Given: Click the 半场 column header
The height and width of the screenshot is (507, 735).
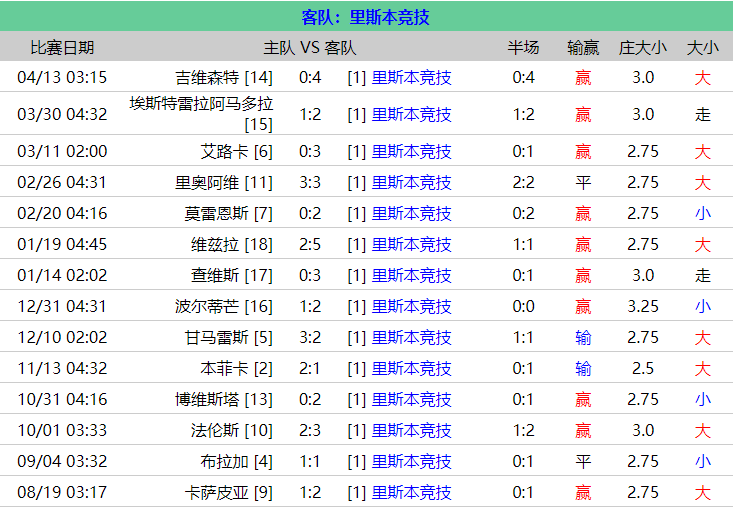Looking at the screenshot, I should click(x=523, y=47).
